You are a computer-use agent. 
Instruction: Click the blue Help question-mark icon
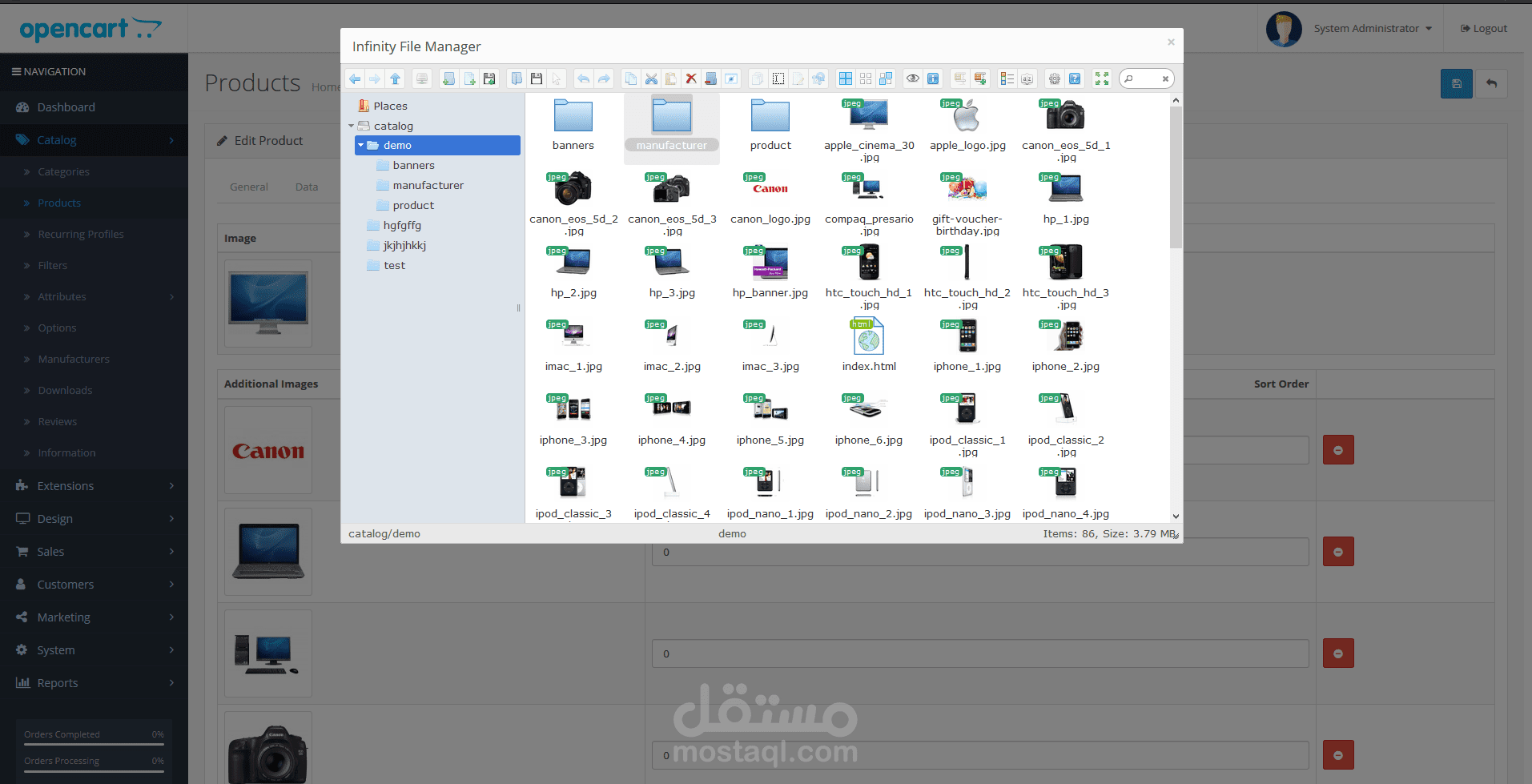[x=1075, y=78]
